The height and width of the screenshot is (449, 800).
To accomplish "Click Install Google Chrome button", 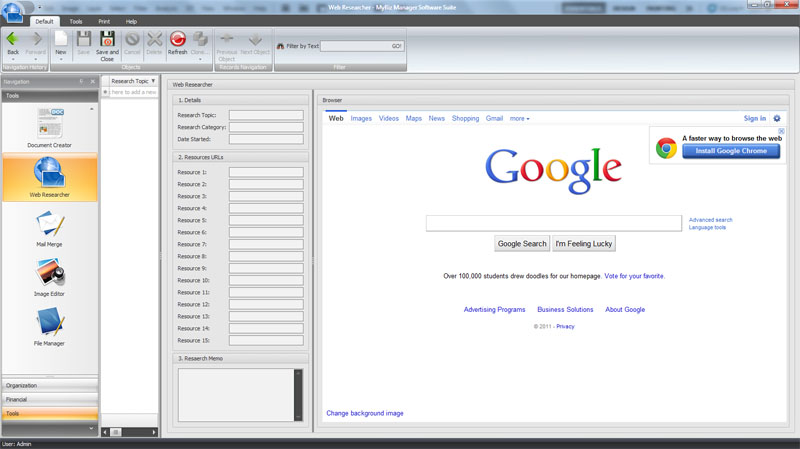I will pyautogui.click(x=731, y=151).
